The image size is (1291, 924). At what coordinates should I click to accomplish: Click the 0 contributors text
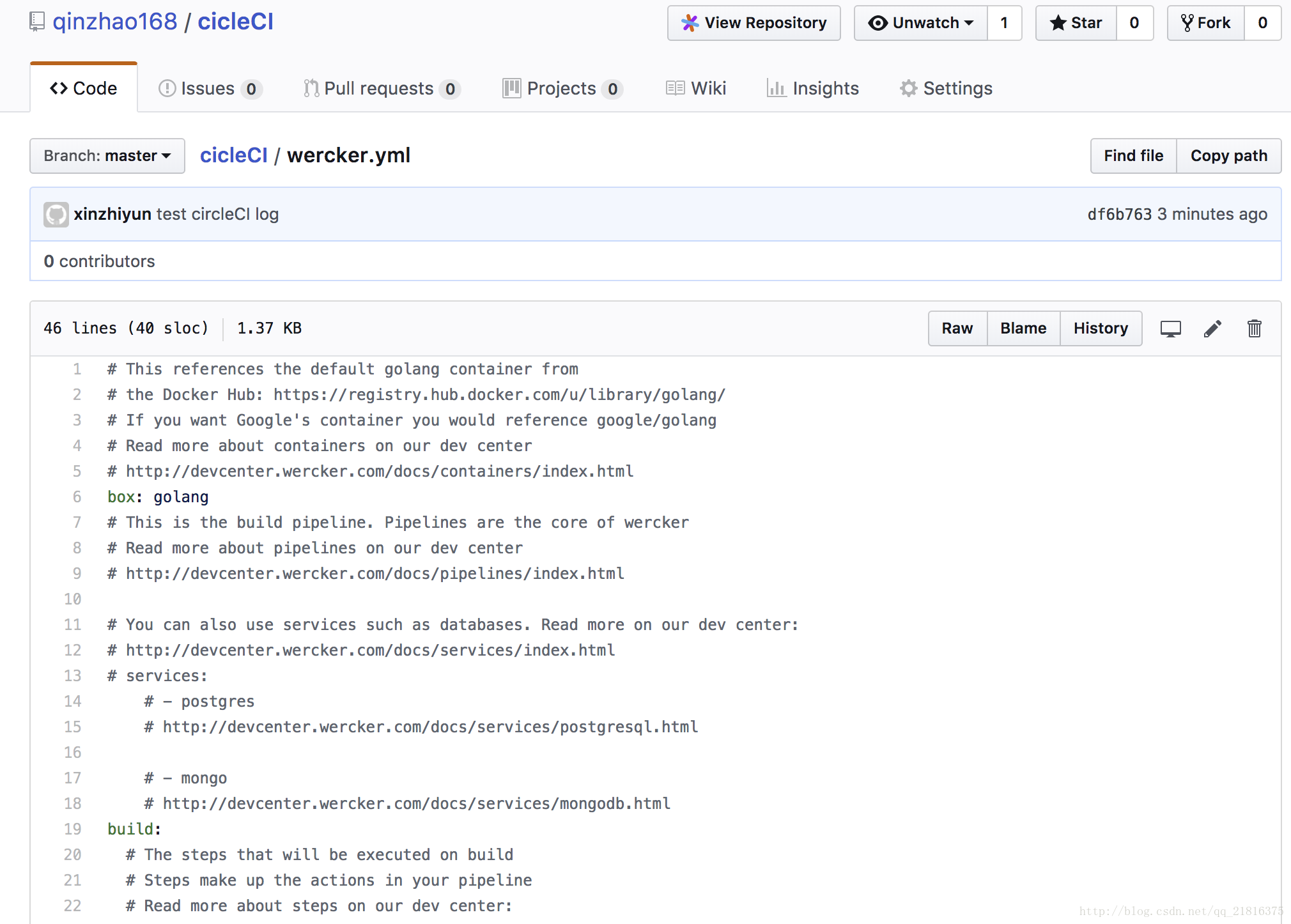(99, 261)
